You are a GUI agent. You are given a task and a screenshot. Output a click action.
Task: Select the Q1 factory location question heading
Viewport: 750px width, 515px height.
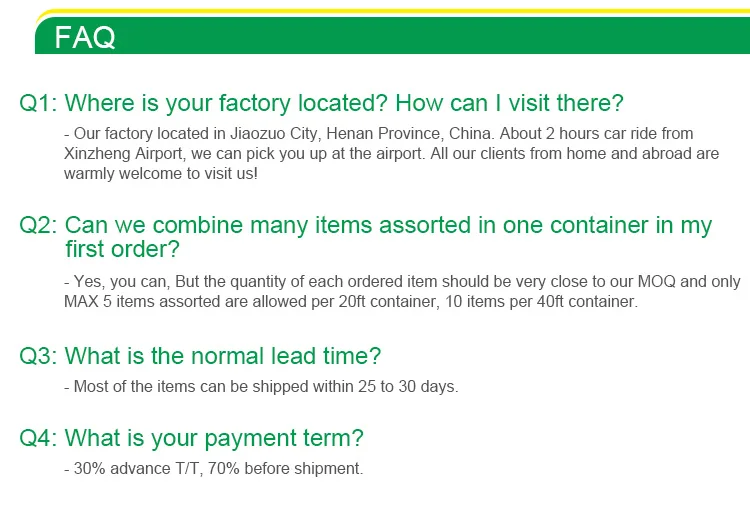pyautogui.click(x=321, y=103)
